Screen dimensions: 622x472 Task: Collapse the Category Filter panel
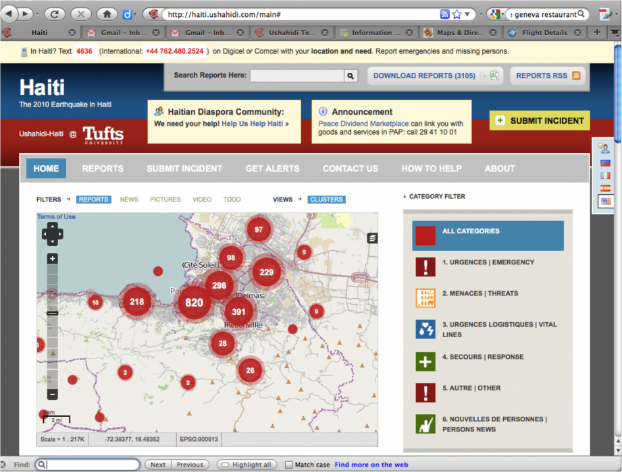coord(406,196)
